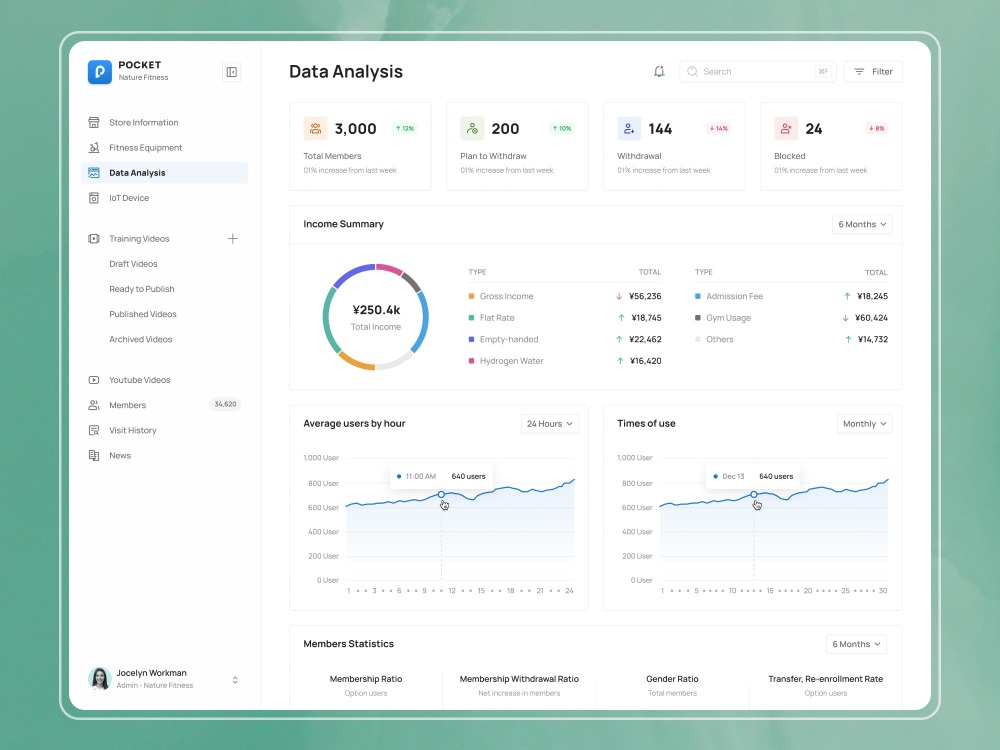Select the Fitness Equipment sidebar icon

[x=92, y=147]
